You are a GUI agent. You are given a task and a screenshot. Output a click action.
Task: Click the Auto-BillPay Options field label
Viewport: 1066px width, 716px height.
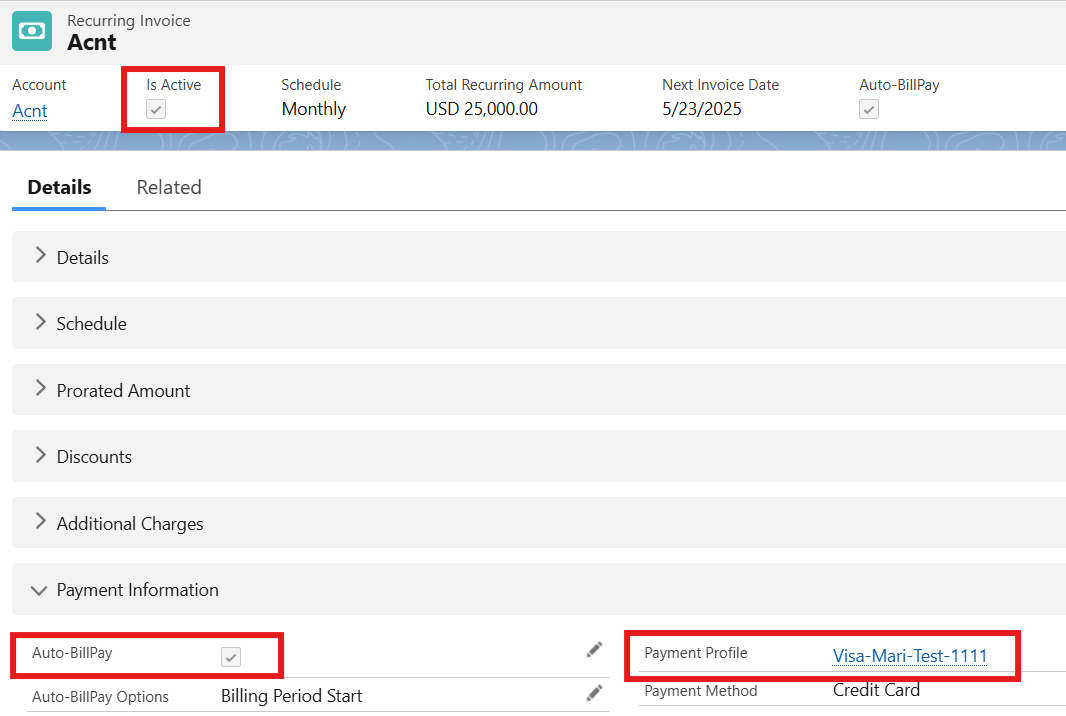100,697
